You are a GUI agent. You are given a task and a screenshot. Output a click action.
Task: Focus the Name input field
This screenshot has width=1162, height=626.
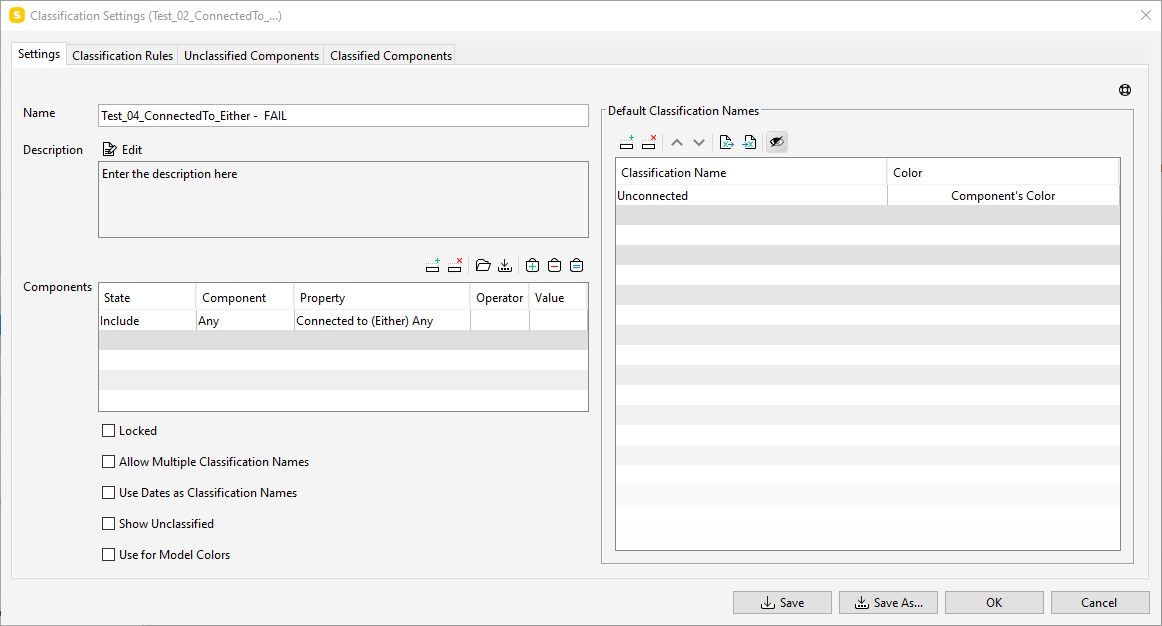click(343, 116)
